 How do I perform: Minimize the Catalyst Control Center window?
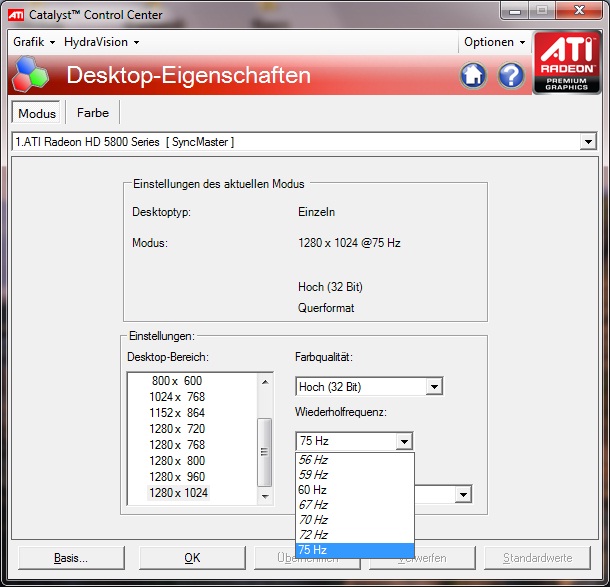pos(515,11)
